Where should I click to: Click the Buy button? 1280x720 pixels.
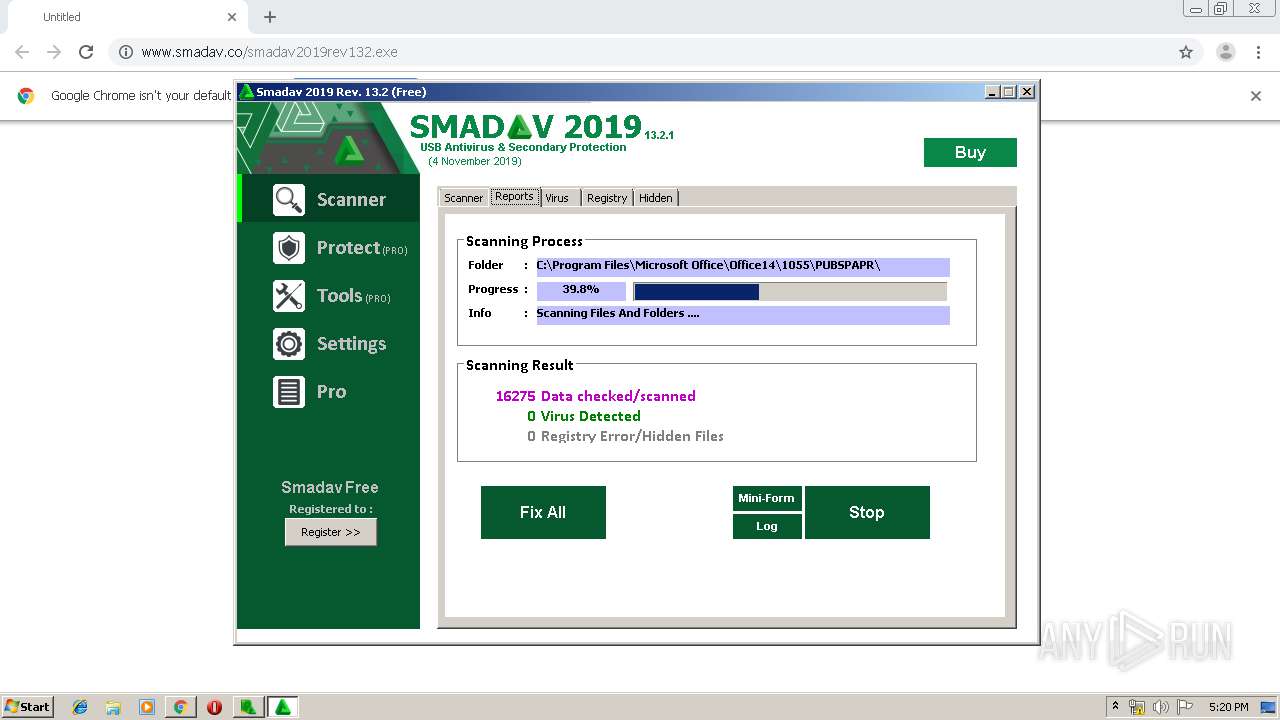[x=970, y=152]
